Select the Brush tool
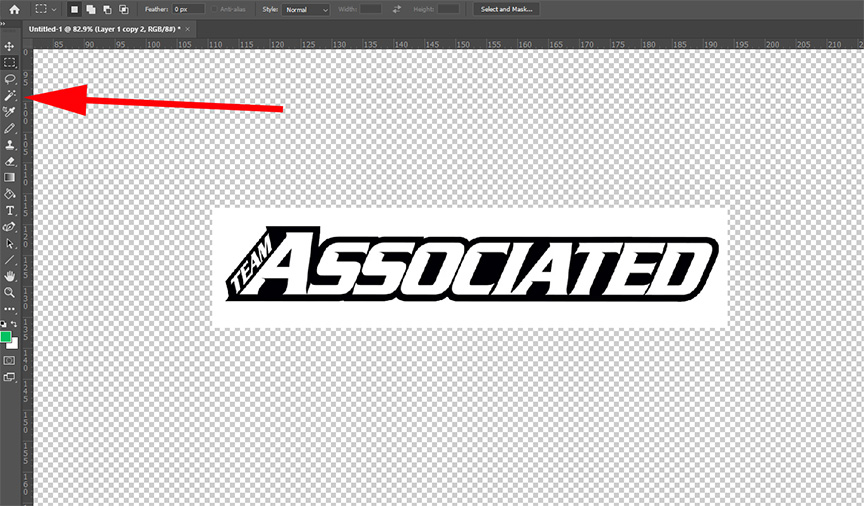 click(9, 128)
